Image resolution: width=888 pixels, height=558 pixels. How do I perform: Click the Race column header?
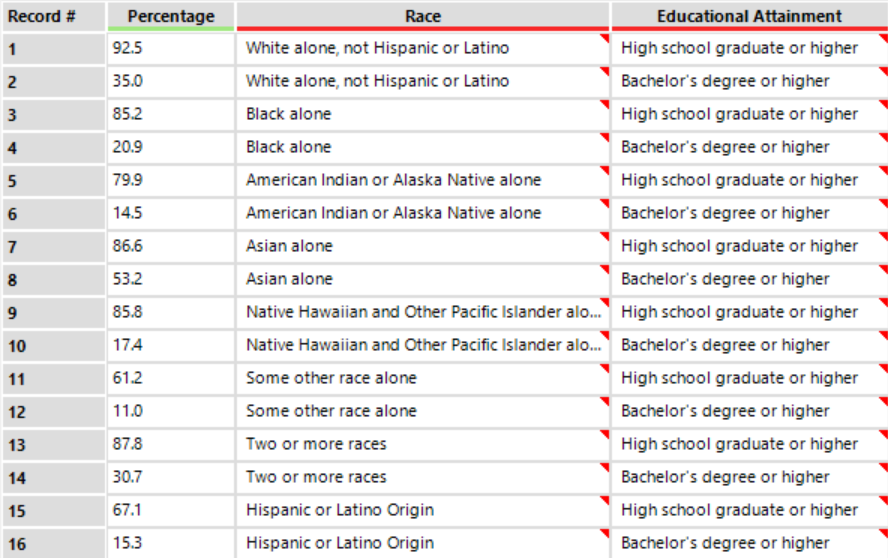coord(423,16)
